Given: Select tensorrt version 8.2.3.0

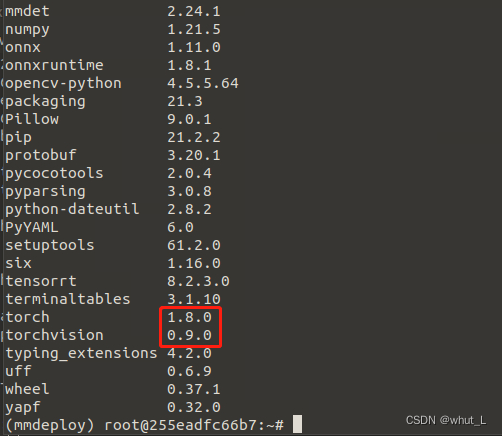Looking at the screenshot, I should tap(198, 281).
